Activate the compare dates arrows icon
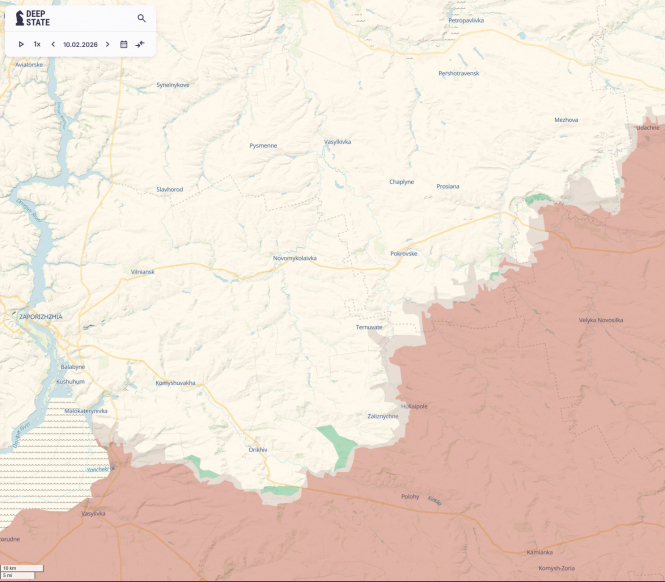Image resolution: width=665 pixels, height=582 pixels. [x=140, y=44]
